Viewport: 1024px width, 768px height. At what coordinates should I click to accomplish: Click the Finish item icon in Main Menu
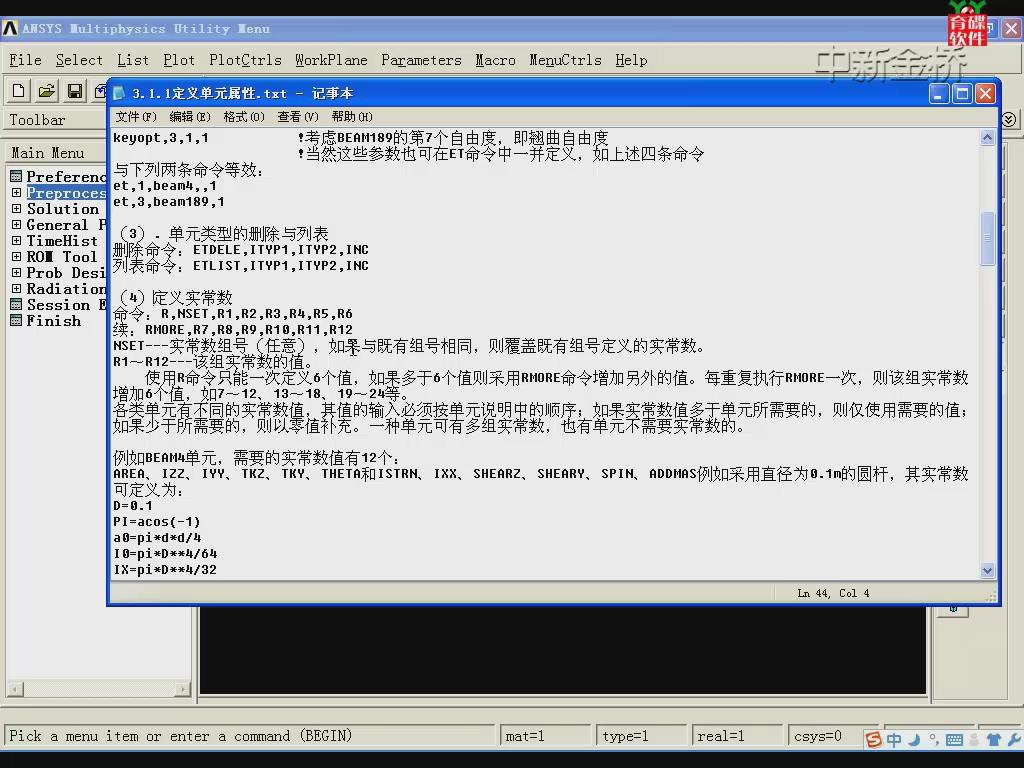16,321
